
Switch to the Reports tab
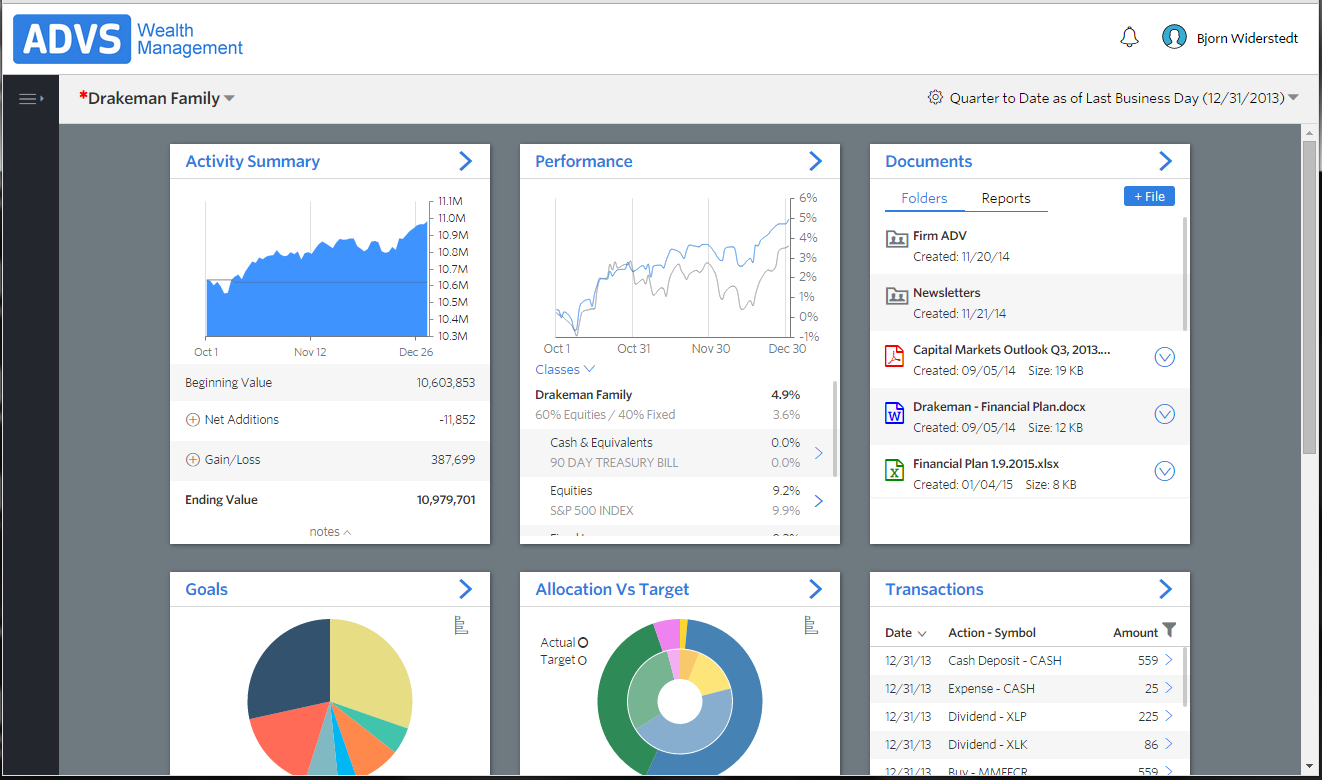coord(1006,198)
